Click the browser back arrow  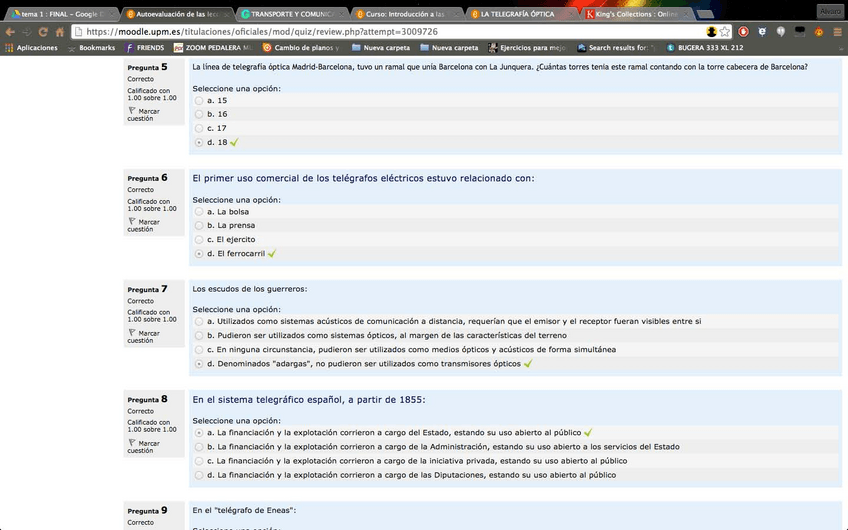(9, 31)
